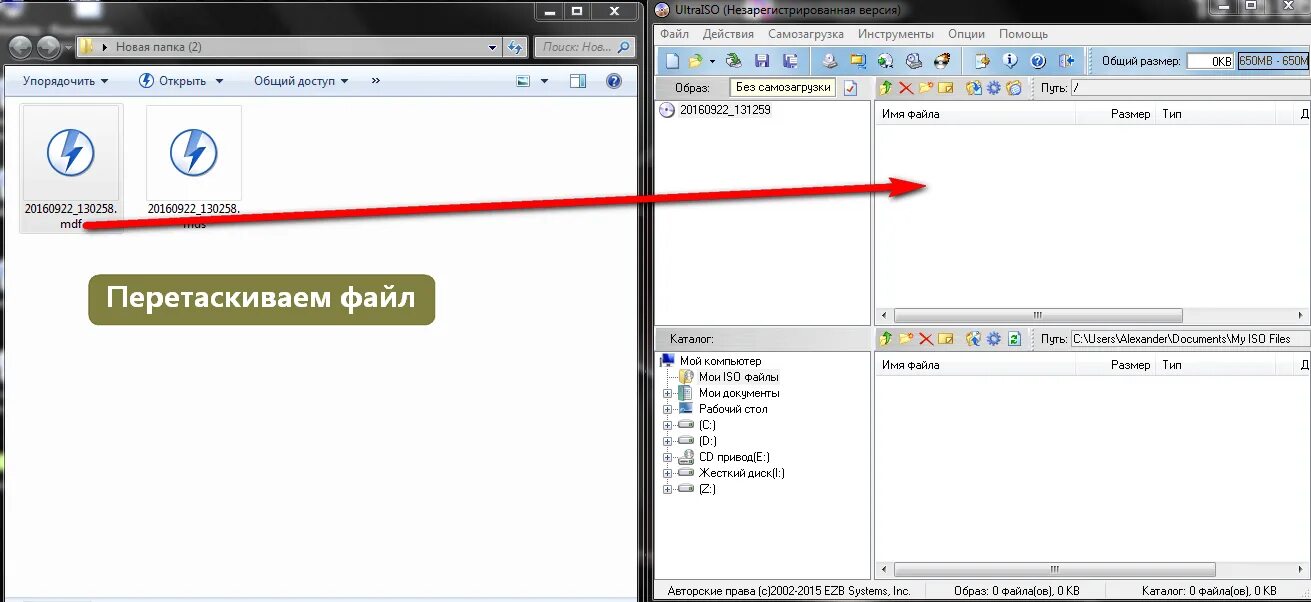This screenshot has width=1311, height=602.
Task: Click the Exit door icon in UltraISO toolbar
Action: [x=1066, y=61]
